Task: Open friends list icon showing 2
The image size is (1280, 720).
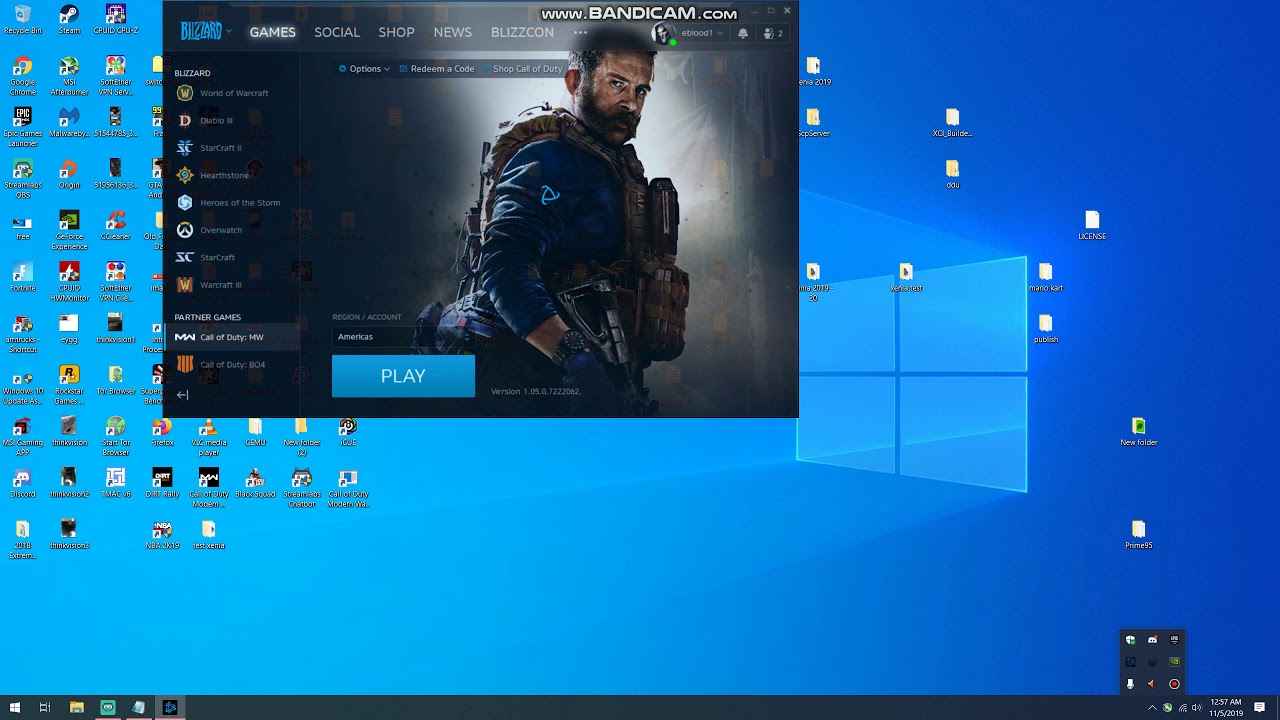Action: [x=773, y=33]
